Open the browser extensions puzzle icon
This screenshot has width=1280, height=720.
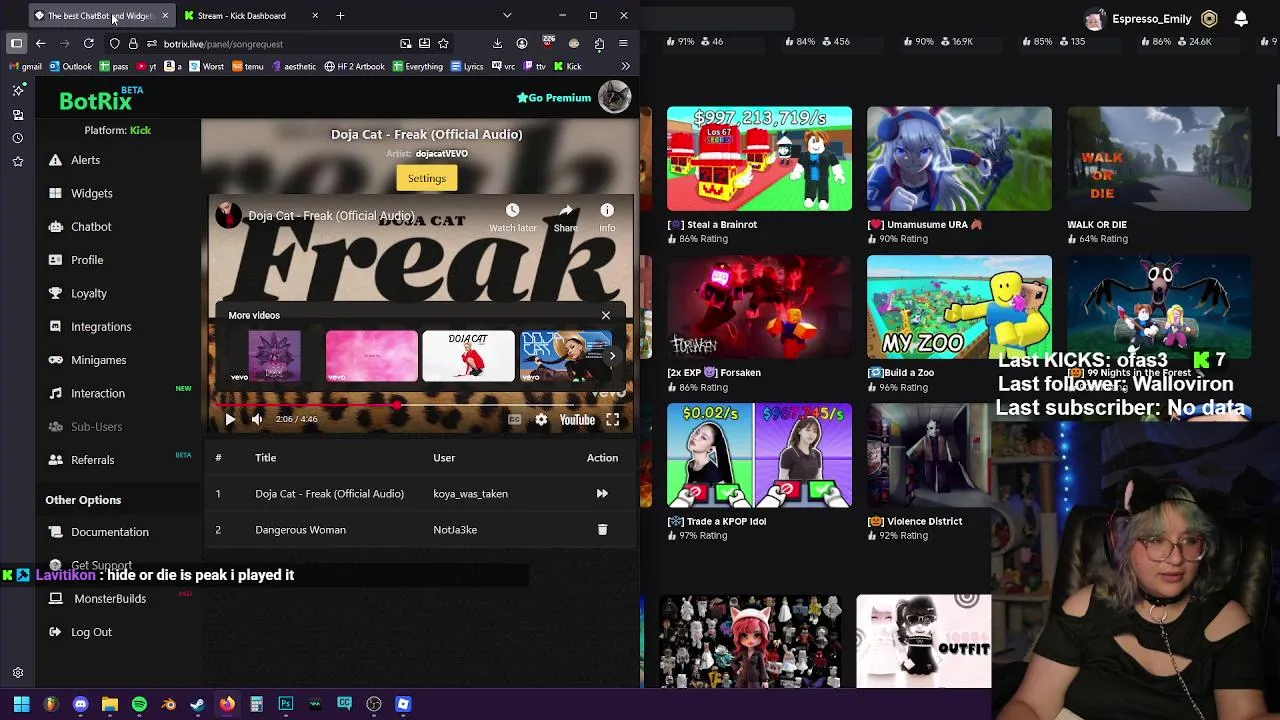point(598,44)
